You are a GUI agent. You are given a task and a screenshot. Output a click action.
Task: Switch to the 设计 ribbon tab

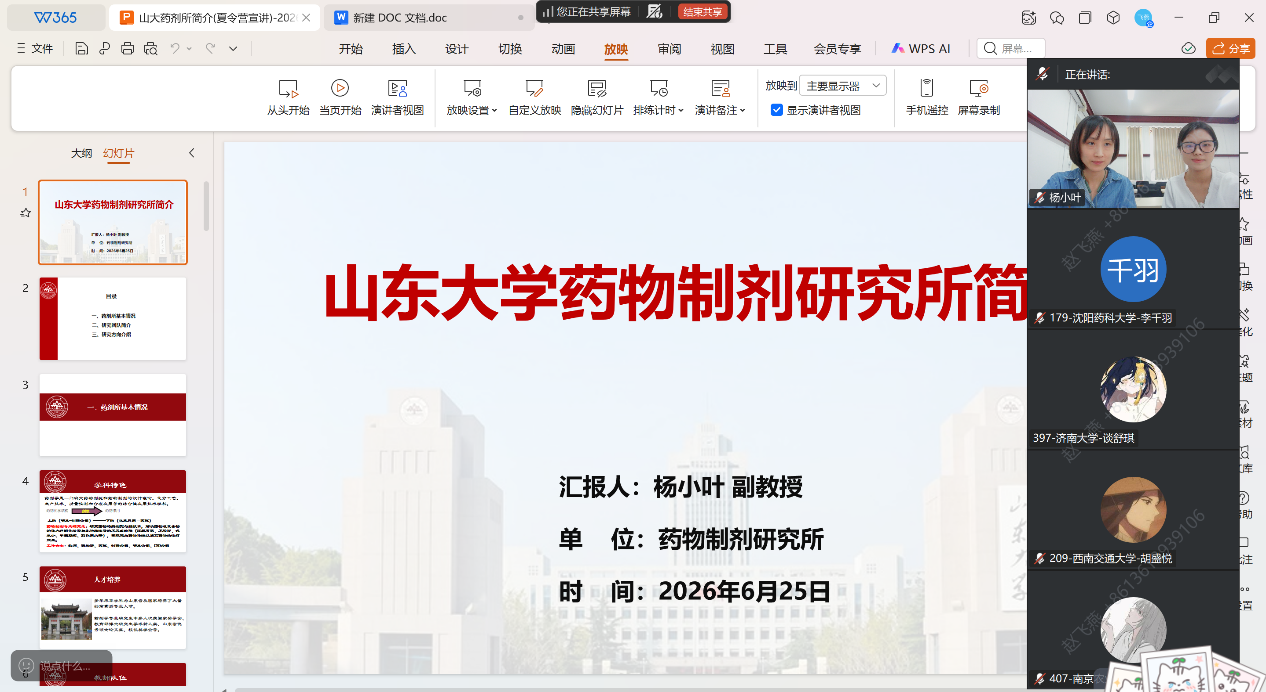[x=457, y=49]
